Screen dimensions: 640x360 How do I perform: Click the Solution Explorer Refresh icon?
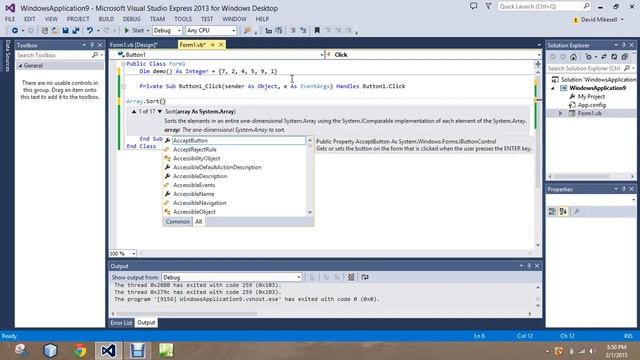614,57
